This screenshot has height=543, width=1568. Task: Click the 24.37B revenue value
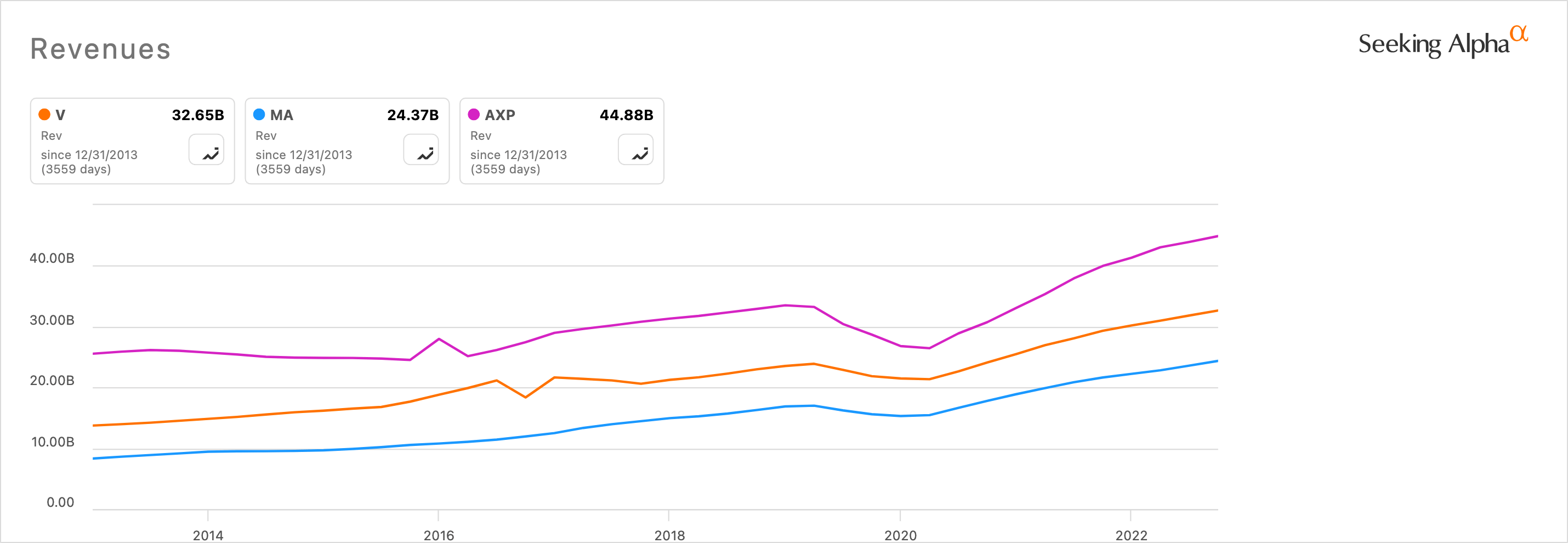413,115
